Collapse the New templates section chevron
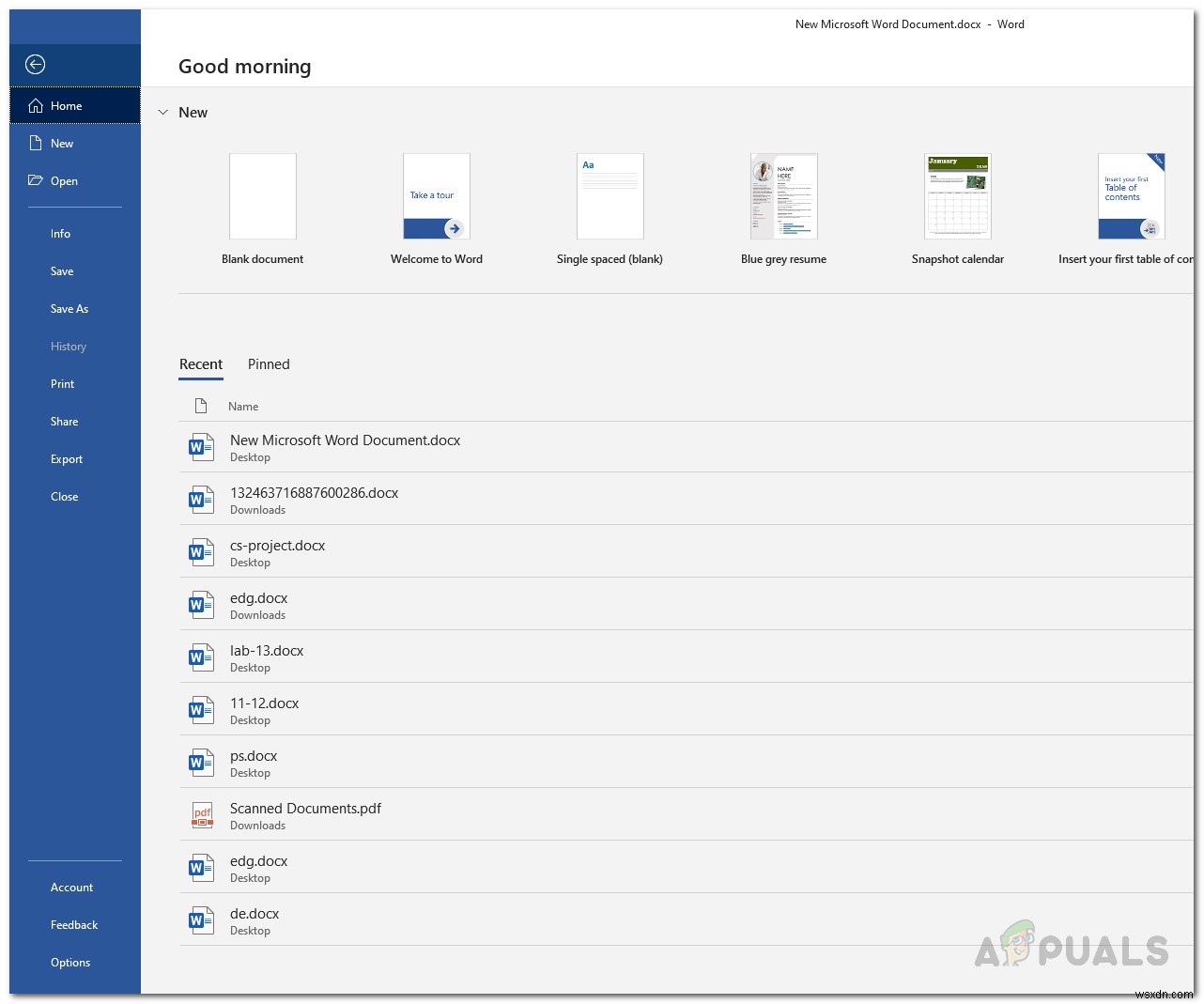 tap(162, 112)
